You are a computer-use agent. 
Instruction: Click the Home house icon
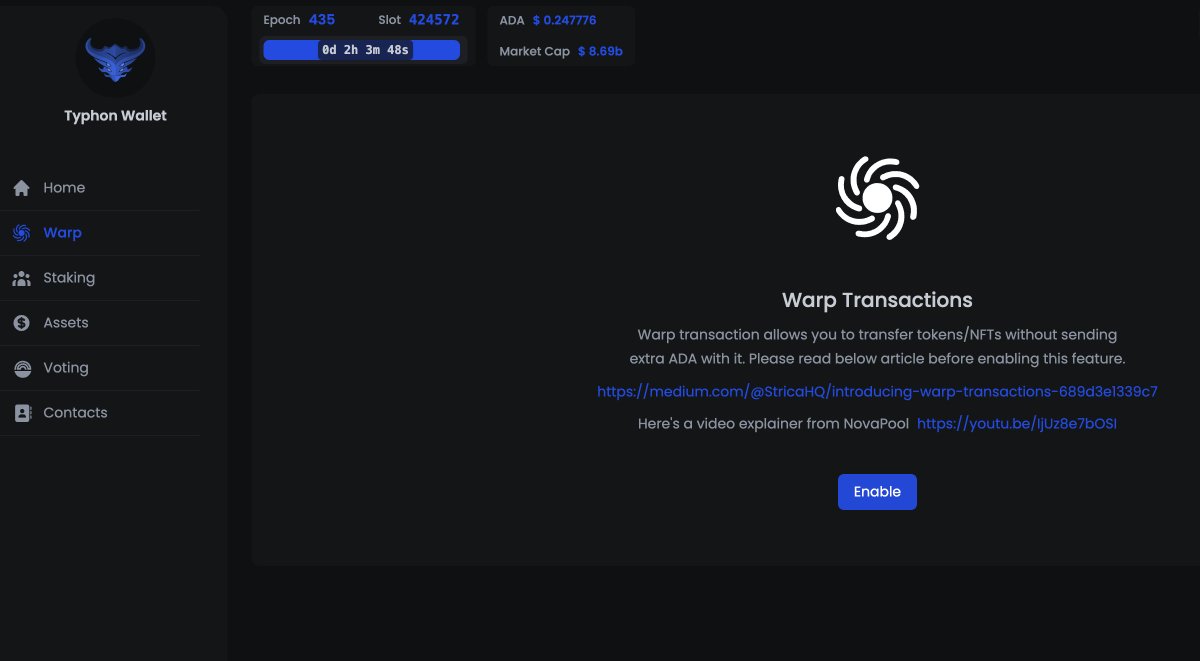(x=22, y=188)
